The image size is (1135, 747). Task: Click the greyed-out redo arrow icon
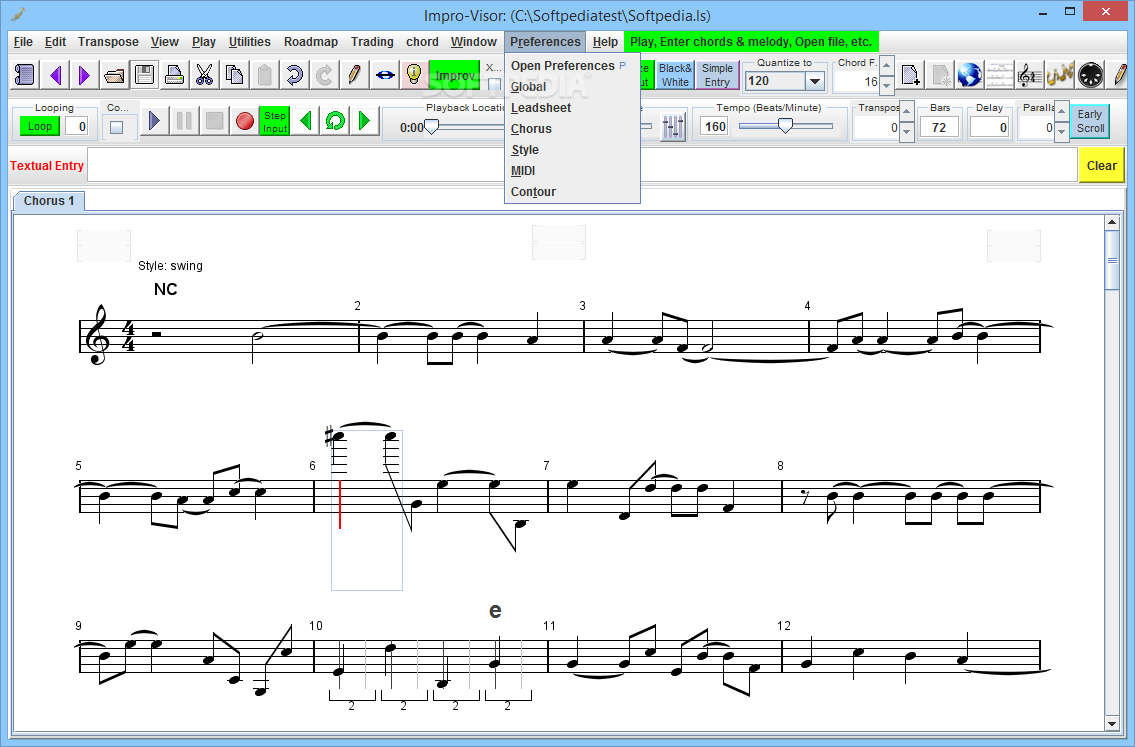pos(324,75)
